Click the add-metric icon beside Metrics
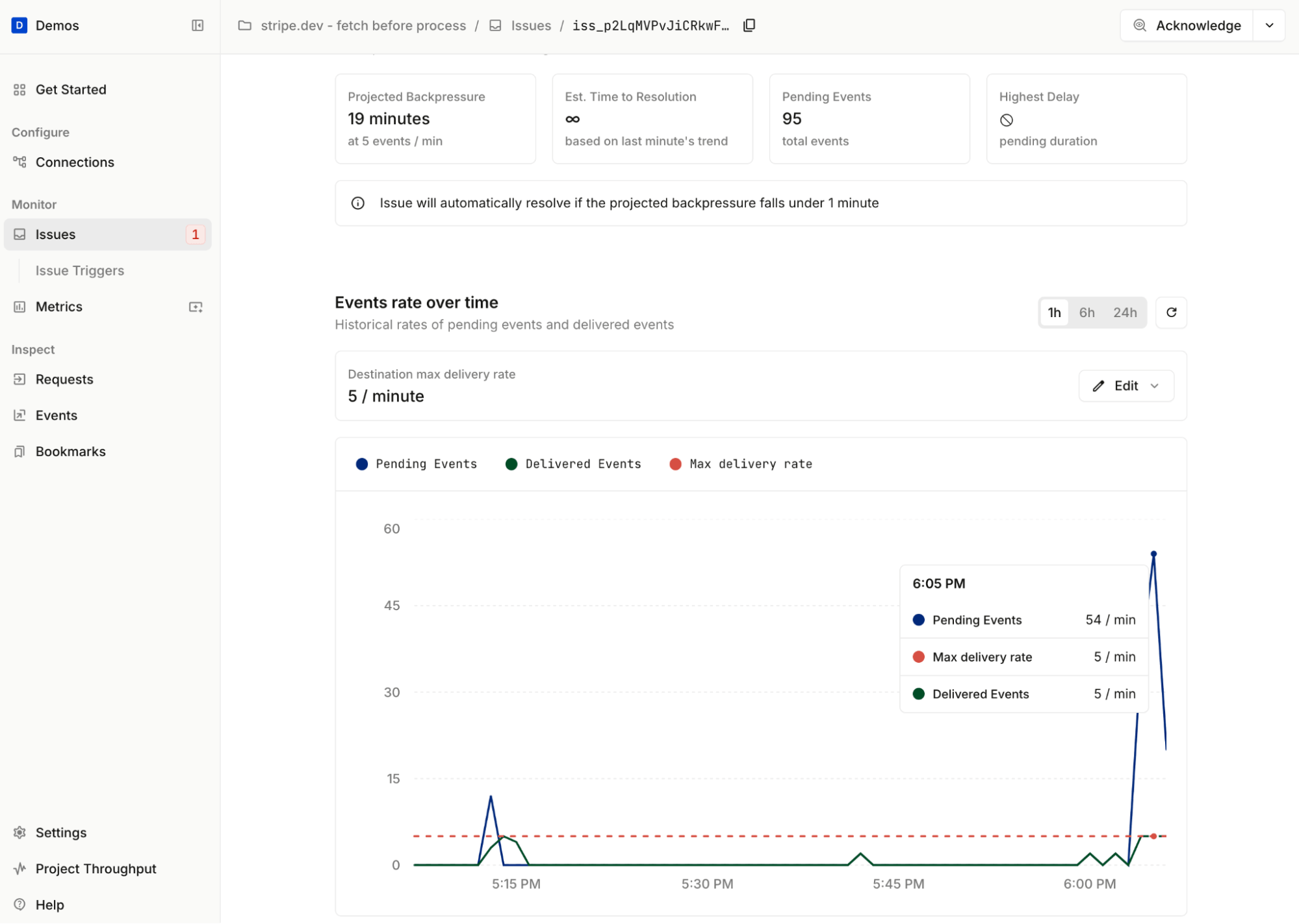 [196, 307]
